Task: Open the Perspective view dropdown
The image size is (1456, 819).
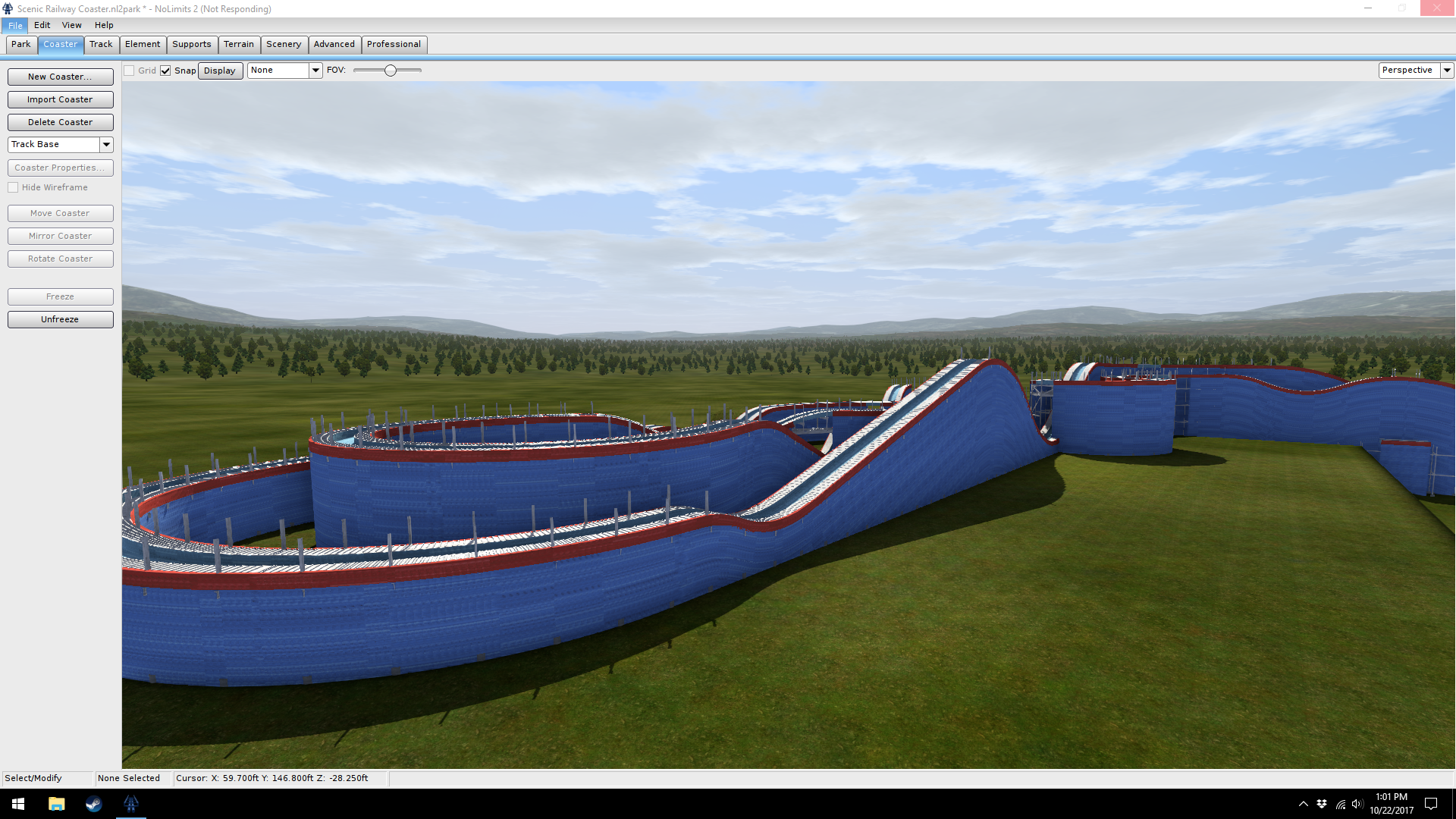Action: pyautogui.click(x=1446, y=70)
